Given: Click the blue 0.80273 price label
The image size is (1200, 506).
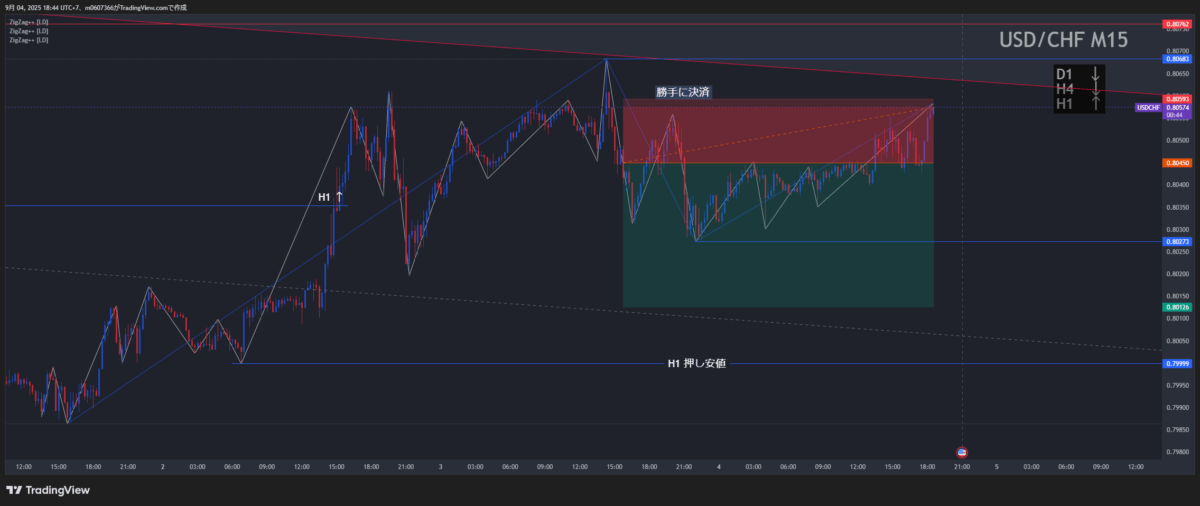Looking at the screenshot, I should (x=1175, y=241).
